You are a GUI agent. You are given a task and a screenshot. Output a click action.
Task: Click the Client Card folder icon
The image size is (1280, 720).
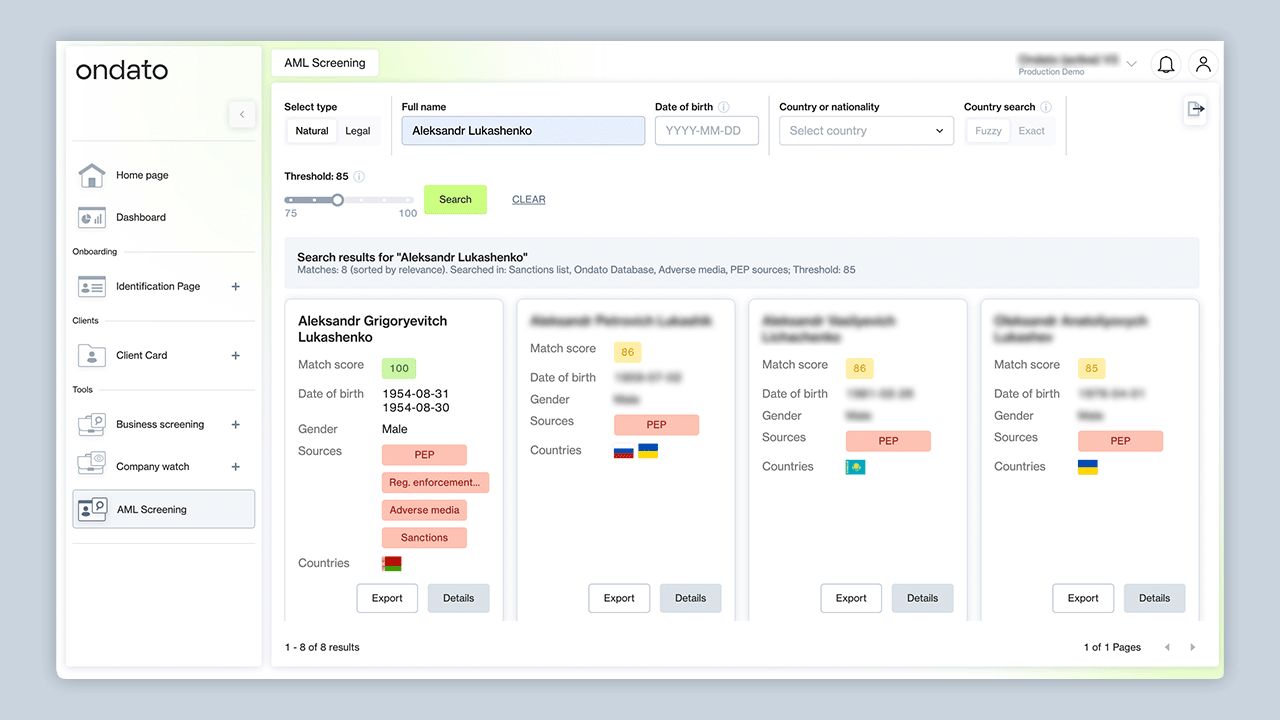click(x=92, y=355)
